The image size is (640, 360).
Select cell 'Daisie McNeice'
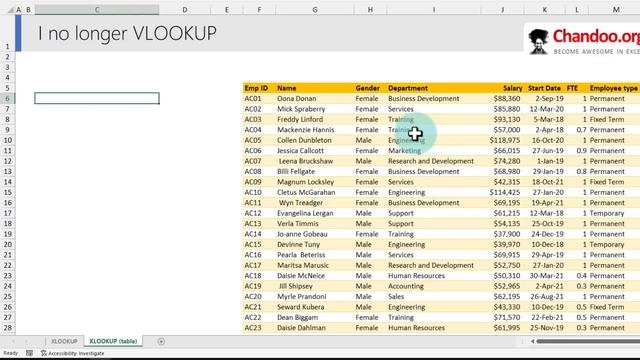315,276
